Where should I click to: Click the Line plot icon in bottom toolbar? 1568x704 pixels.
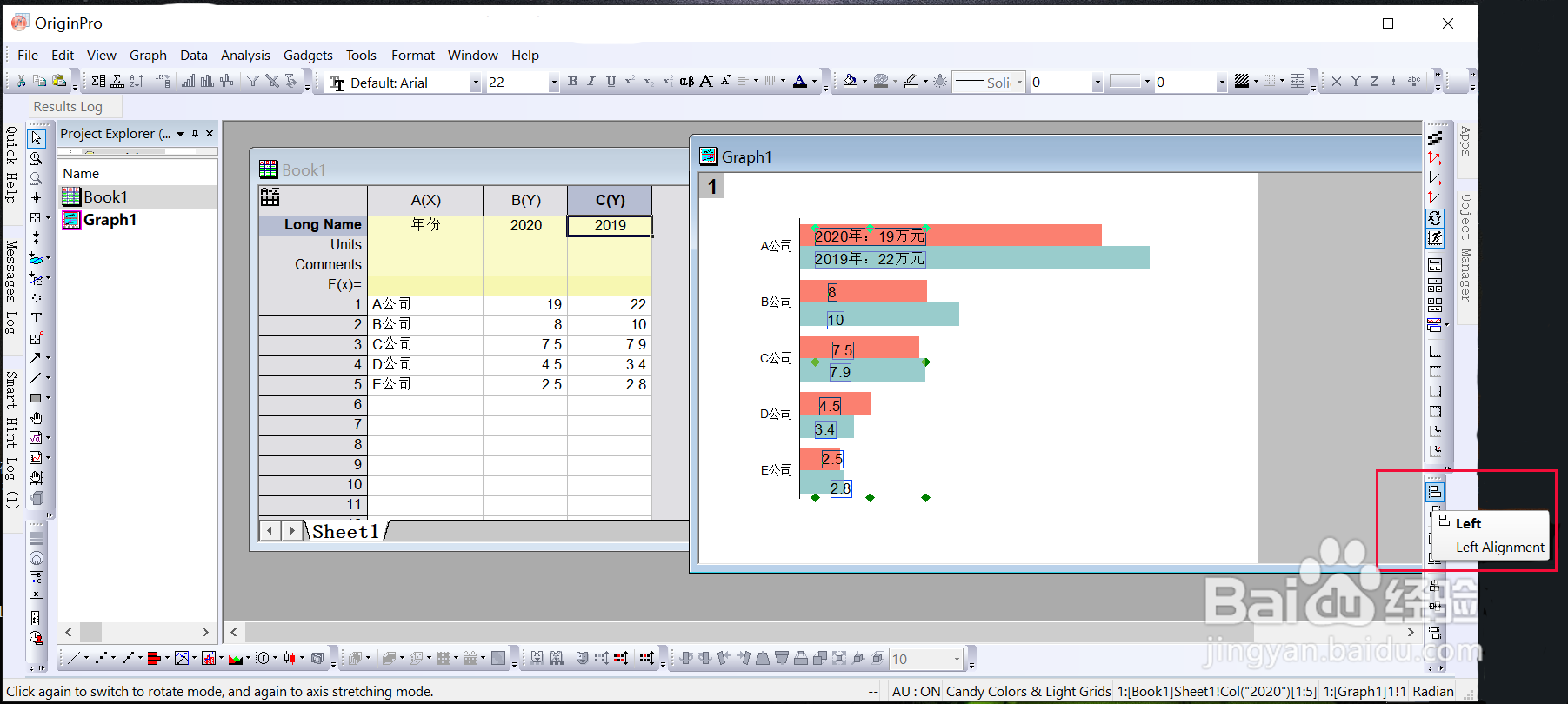(x=74, y=658)
